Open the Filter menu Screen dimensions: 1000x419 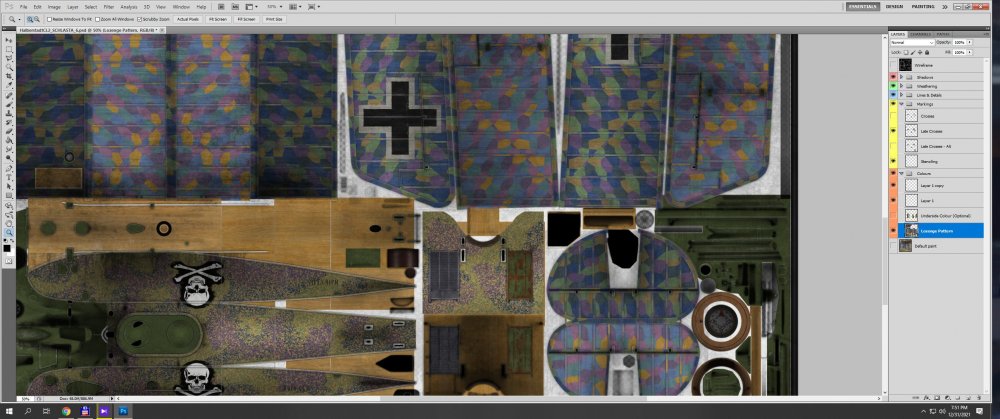pos(109,6)
